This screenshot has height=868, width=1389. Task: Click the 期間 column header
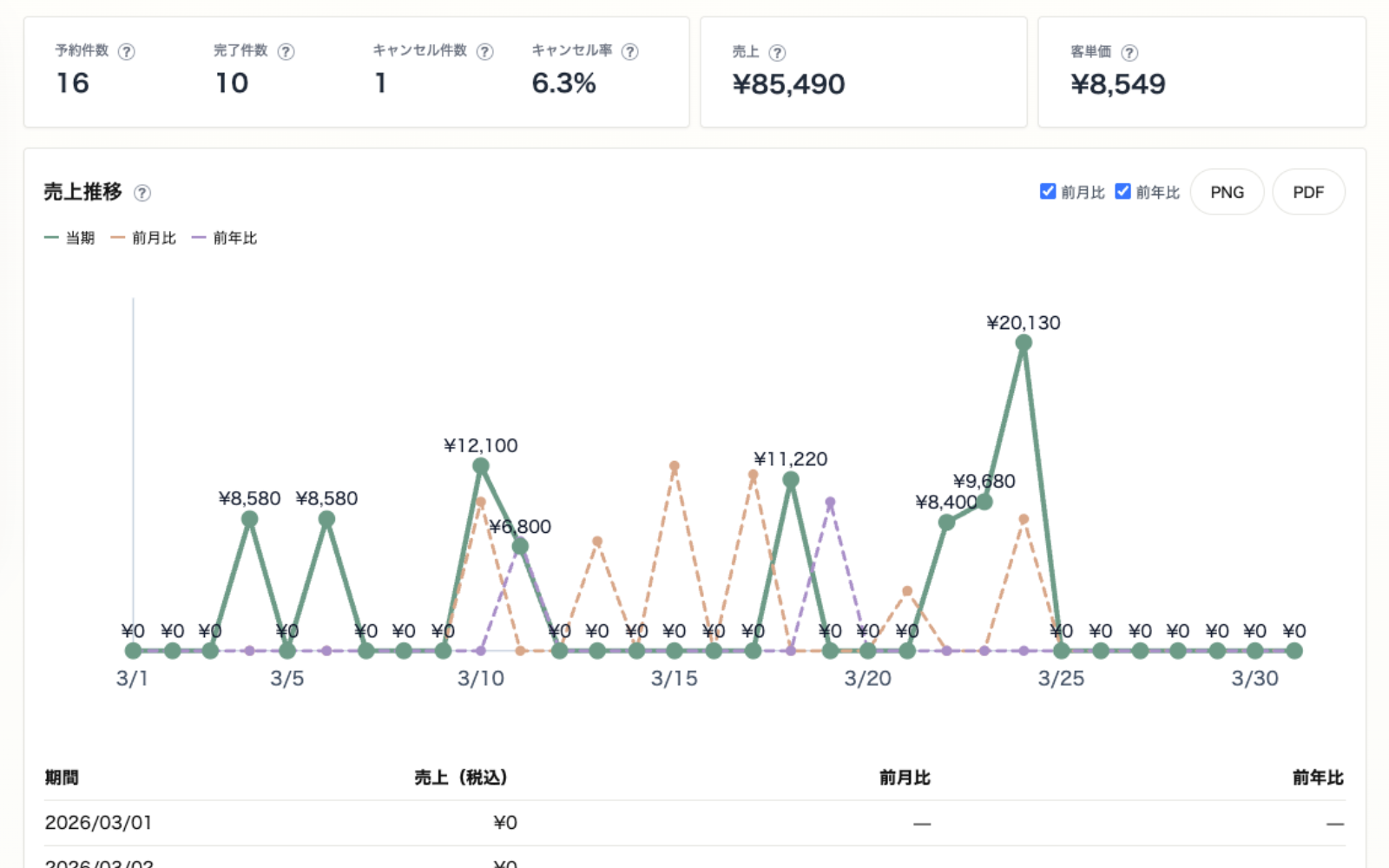62,778
